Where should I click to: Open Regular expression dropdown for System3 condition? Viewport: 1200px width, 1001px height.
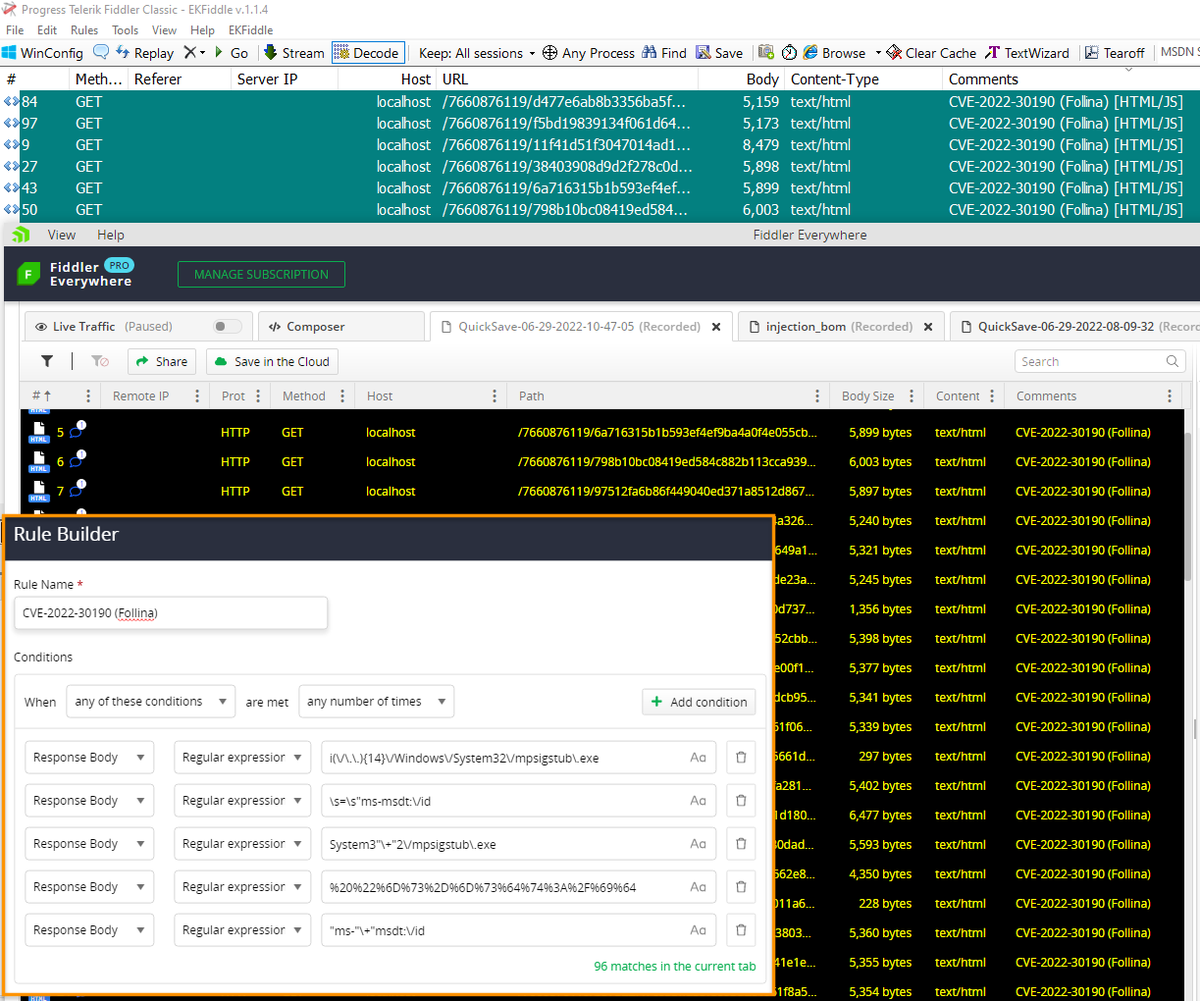coord(243,844)
